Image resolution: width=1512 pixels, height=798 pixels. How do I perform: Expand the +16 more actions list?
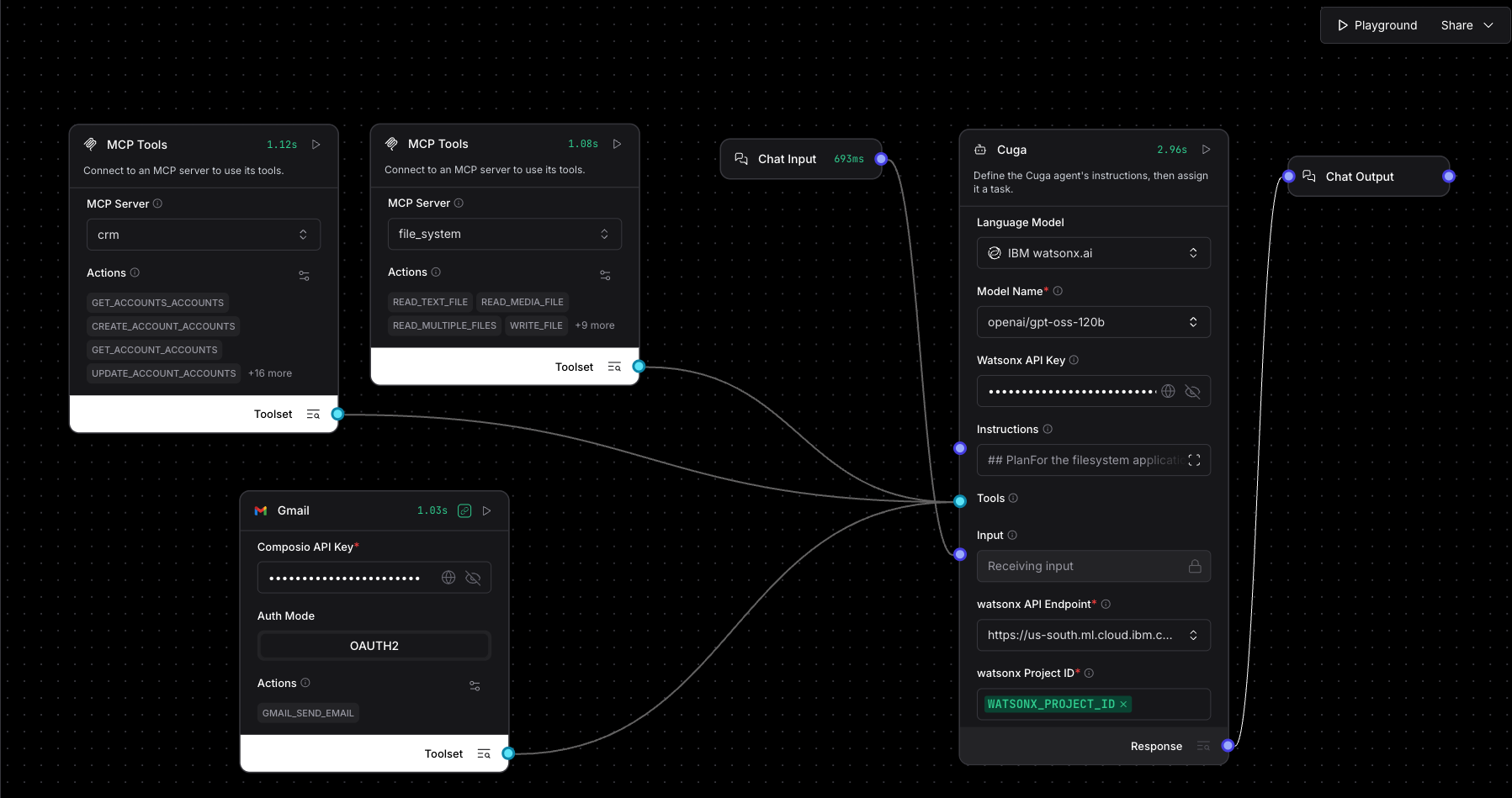269,373
